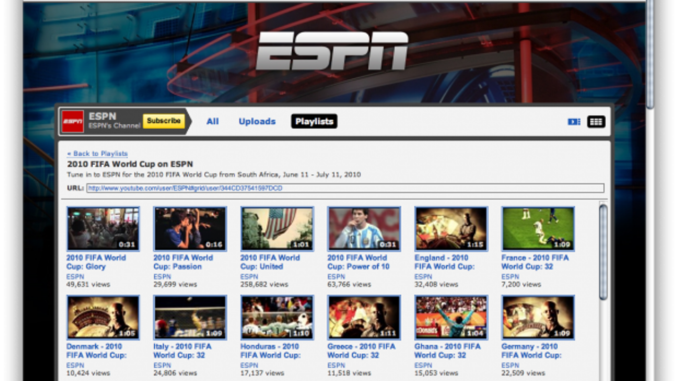Viewport: 678px width, 381px height.
Task: Click title link 2010 FIFA World Cup: United
Action: [270, 262]
